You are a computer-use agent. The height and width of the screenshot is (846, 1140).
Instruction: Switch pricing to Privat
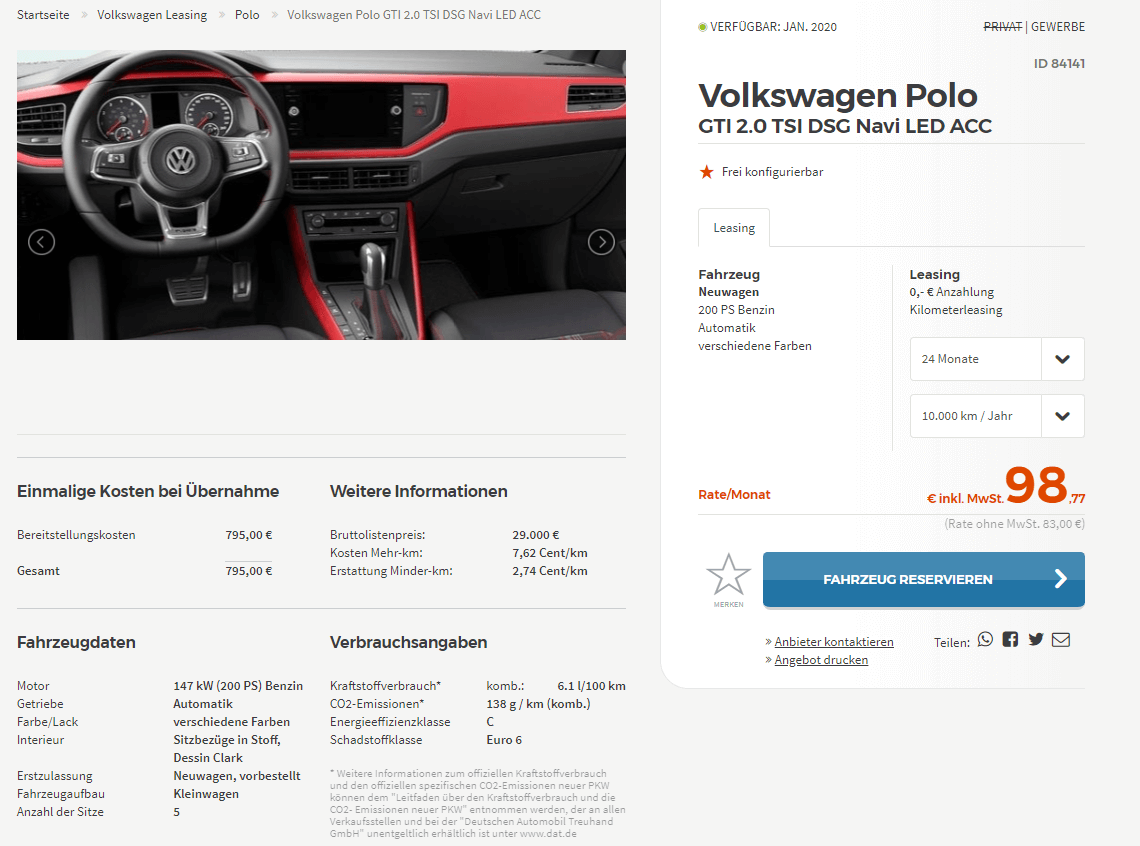point(1003,27)
